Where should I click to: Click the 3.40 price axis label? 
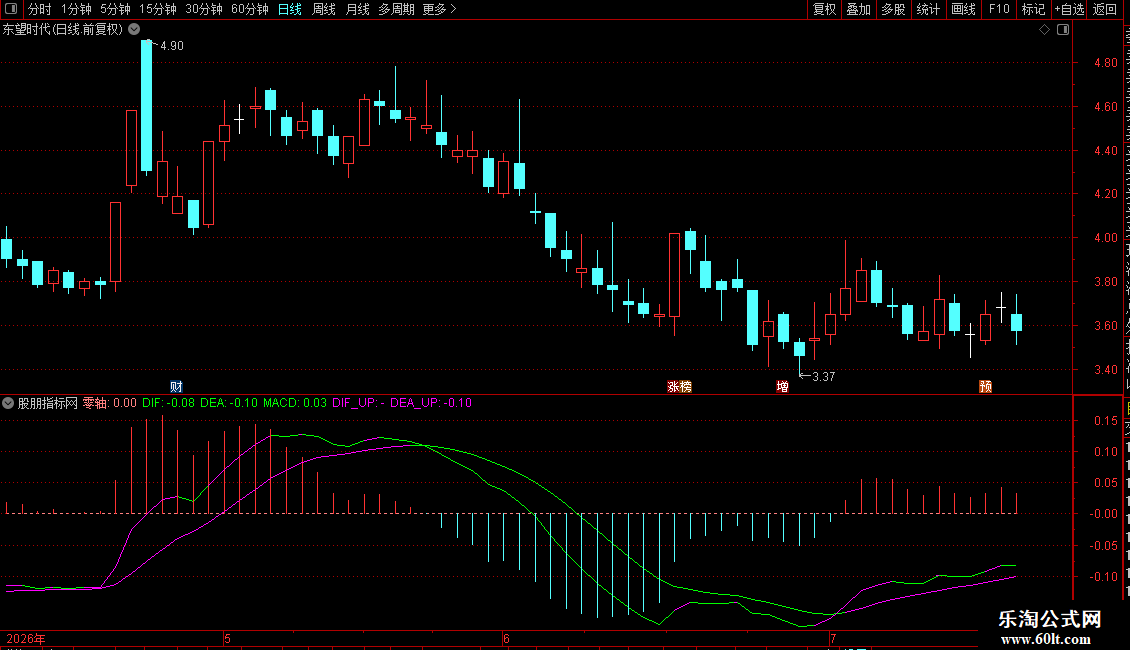click(1105, 370)
